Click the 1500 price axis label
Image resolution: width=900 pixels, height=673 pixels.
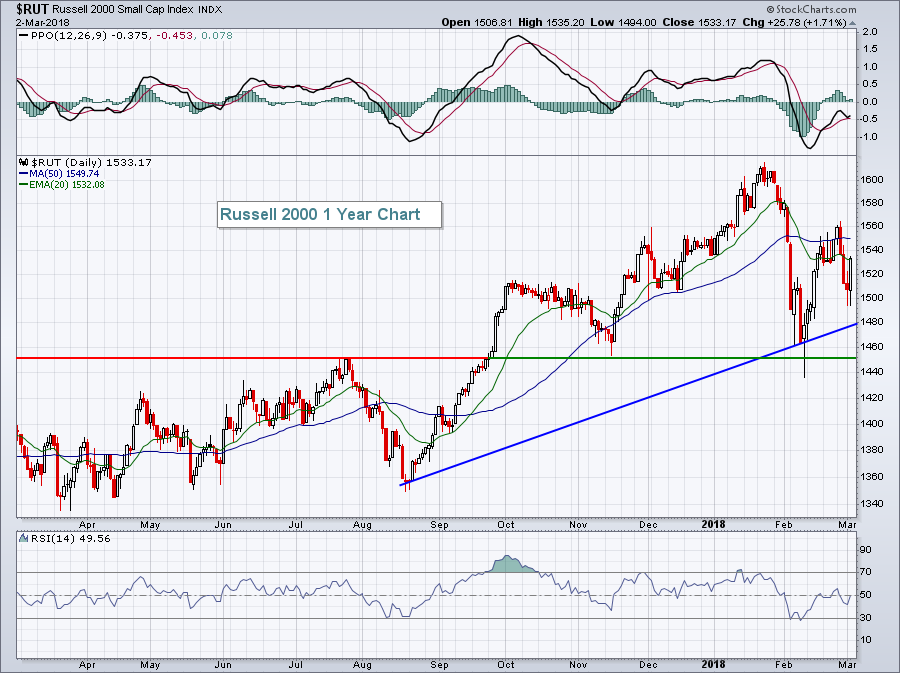(x=872, y=297)
